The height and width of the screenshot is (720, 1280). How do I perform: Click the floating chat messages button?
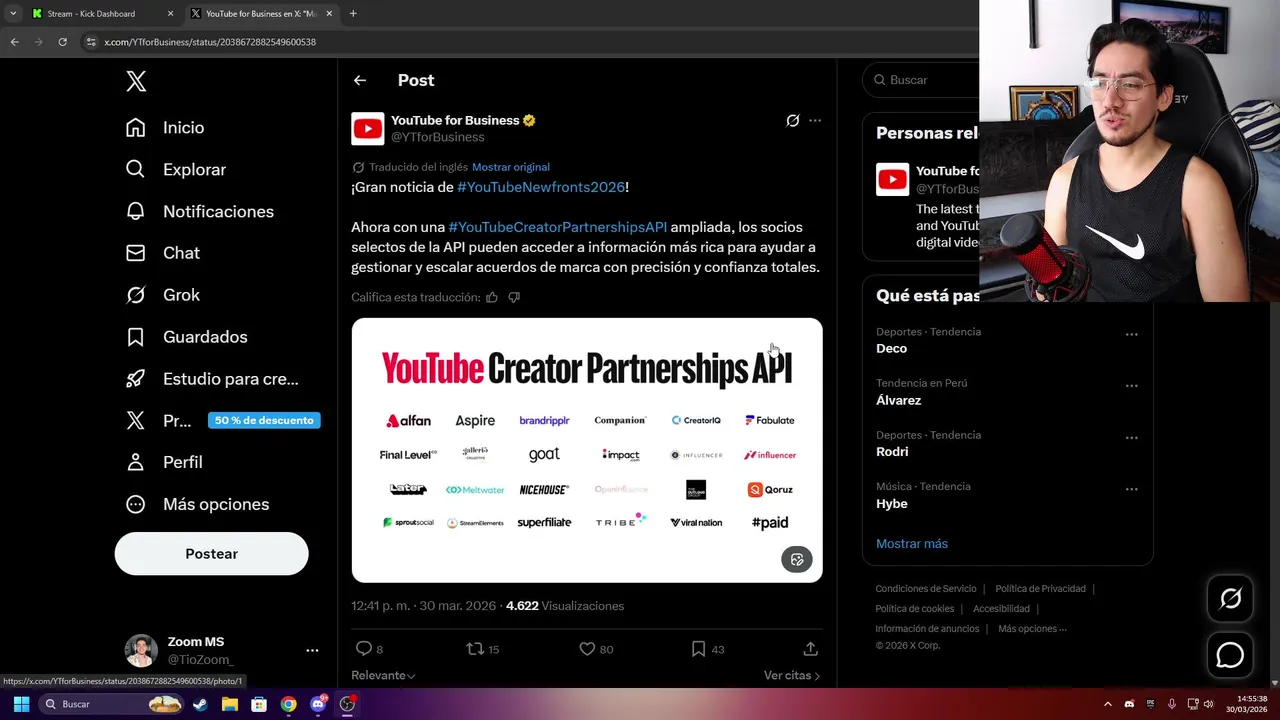tap(1230, 655)
